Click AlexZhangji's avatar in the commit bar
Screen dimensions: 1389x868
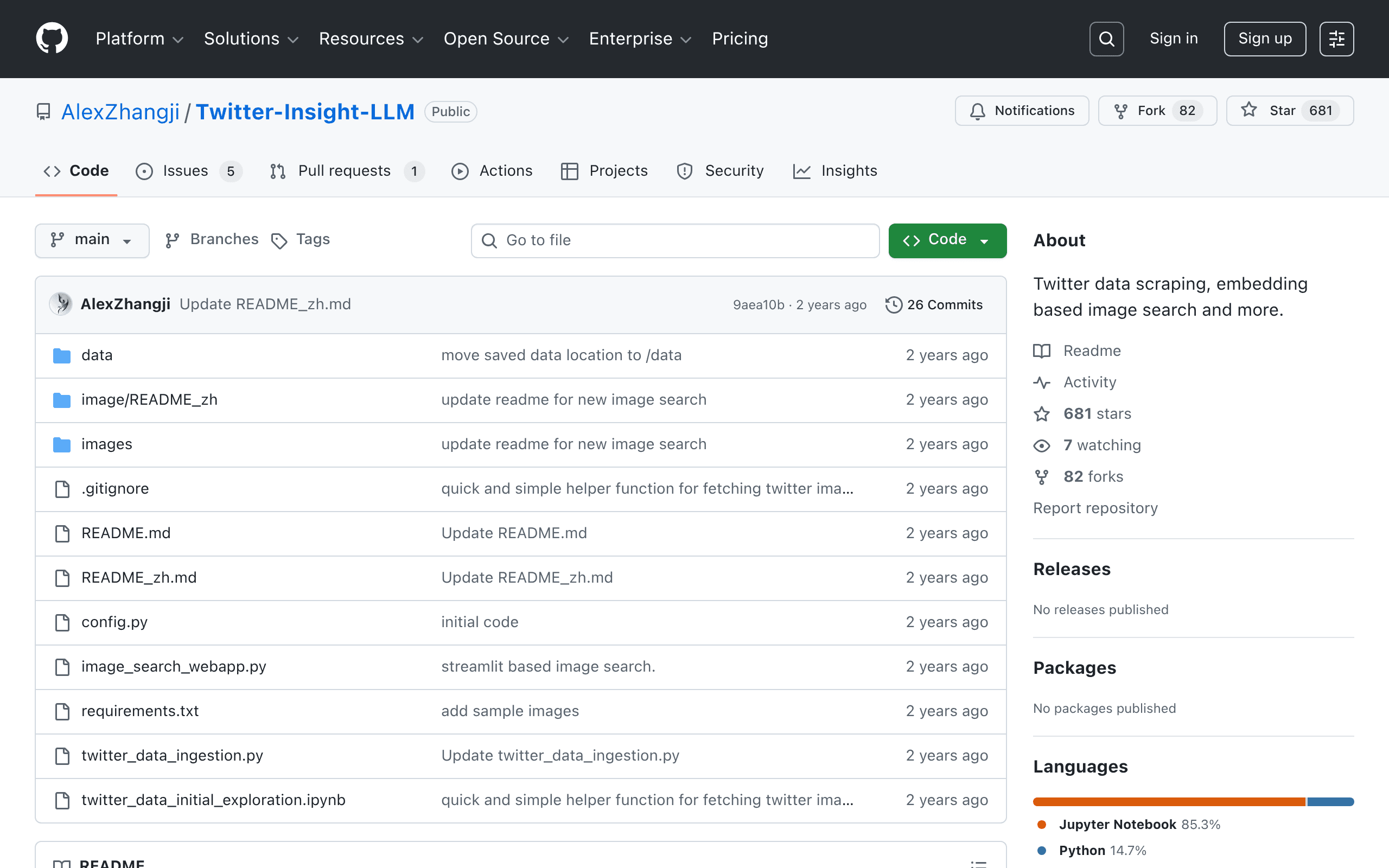[x=61, y=304]
